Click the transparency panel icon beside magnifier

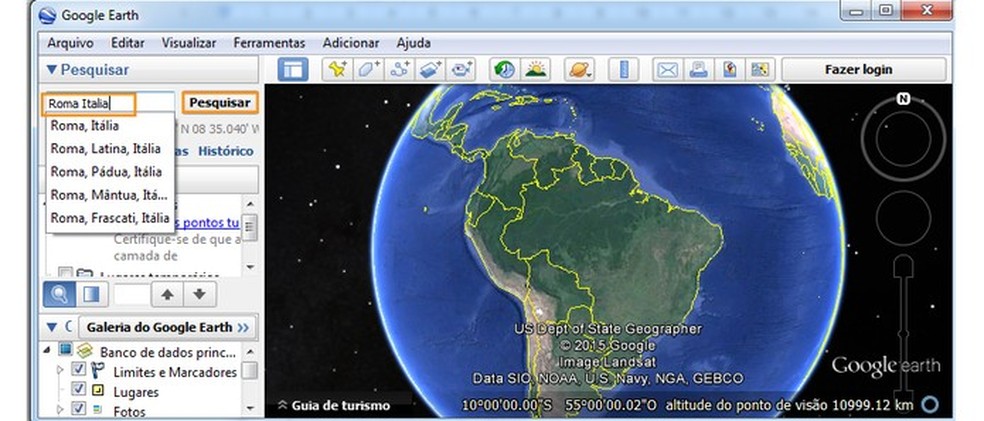[92, 294]
